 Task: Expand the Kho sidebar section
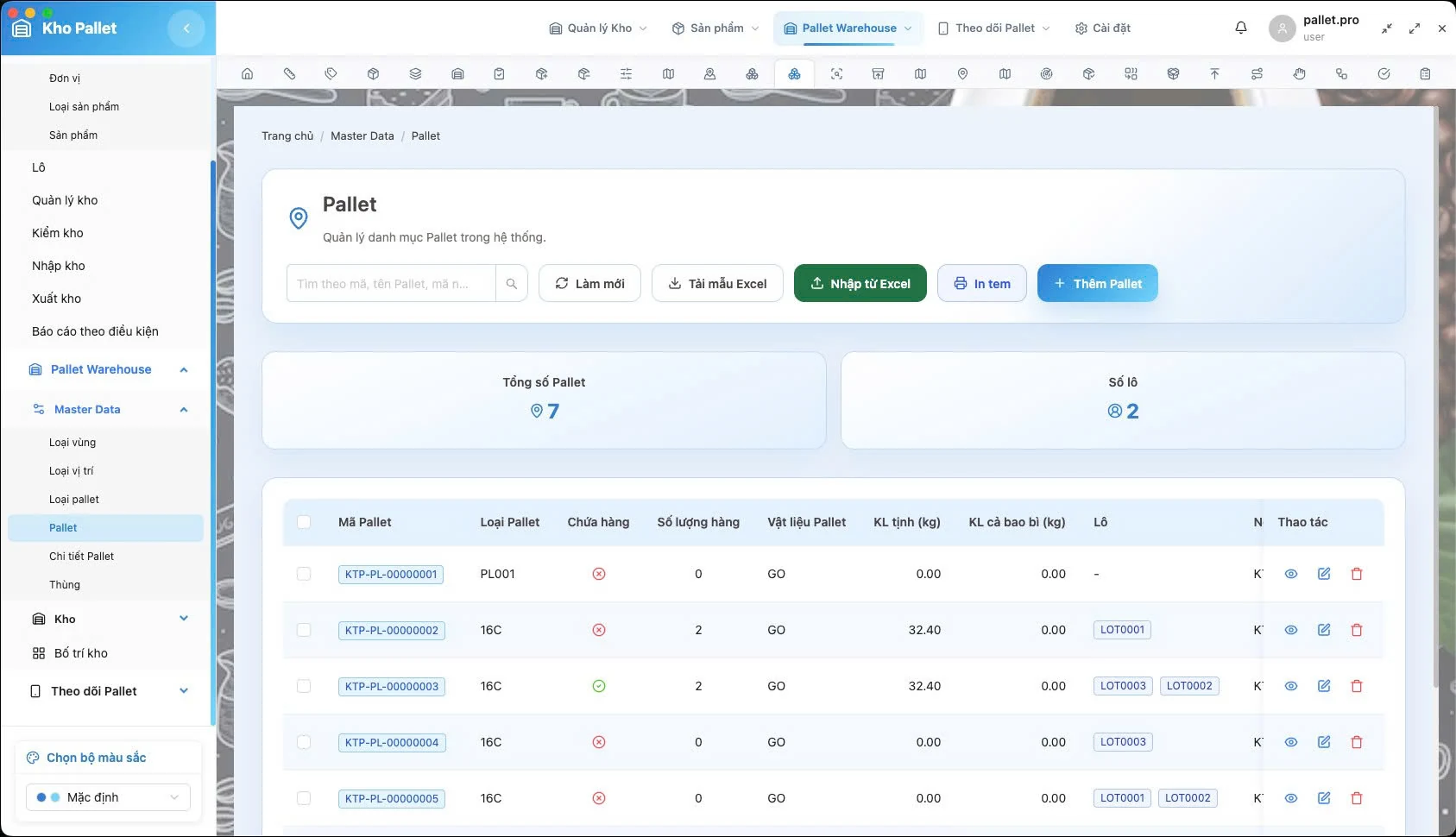point(184,619)
